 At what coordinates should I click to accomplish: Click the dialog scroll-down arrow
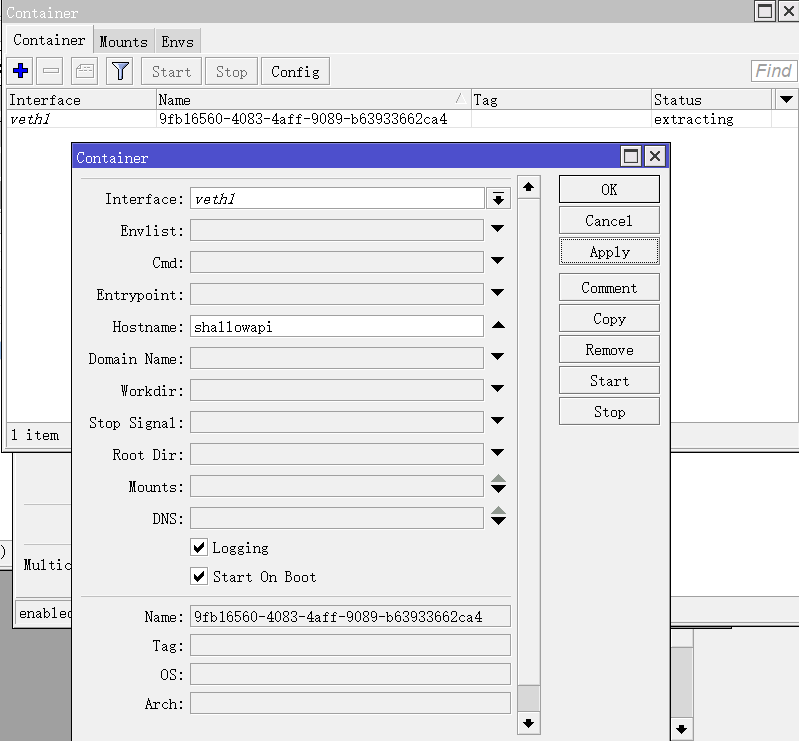pos(528,723)
